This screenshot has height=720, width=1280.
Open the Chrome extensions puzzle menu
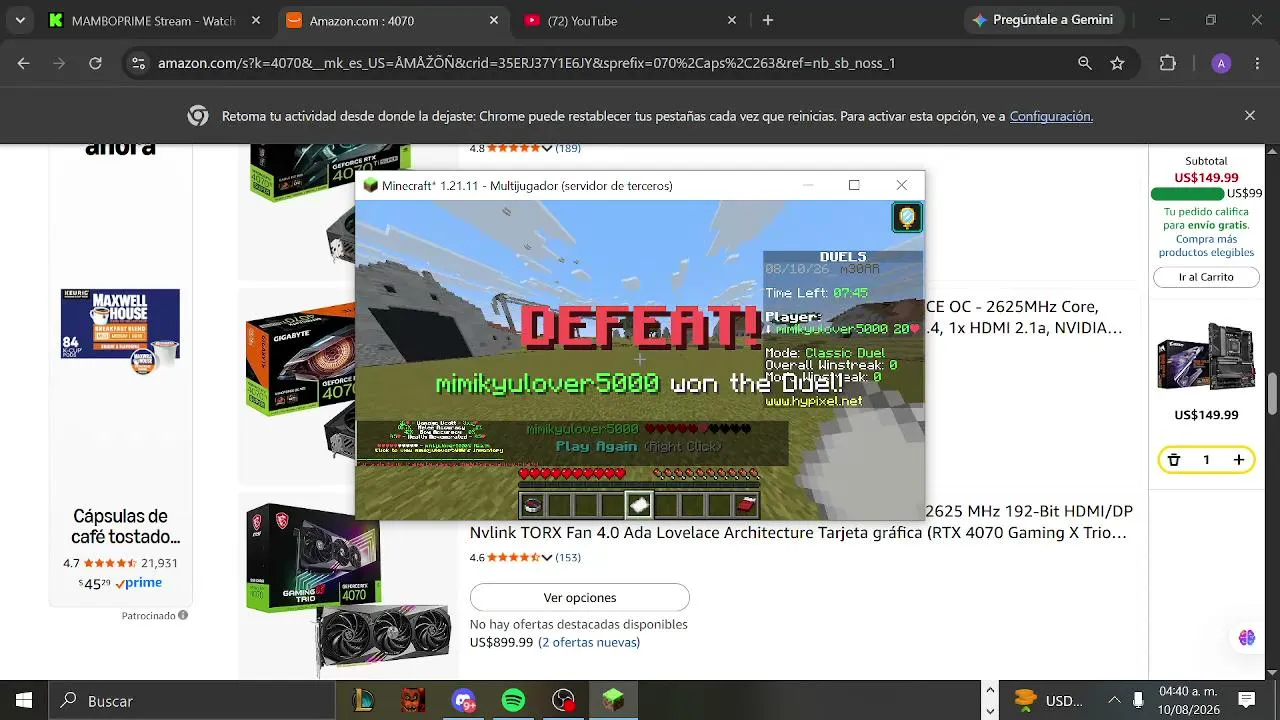click(1168, 63)
